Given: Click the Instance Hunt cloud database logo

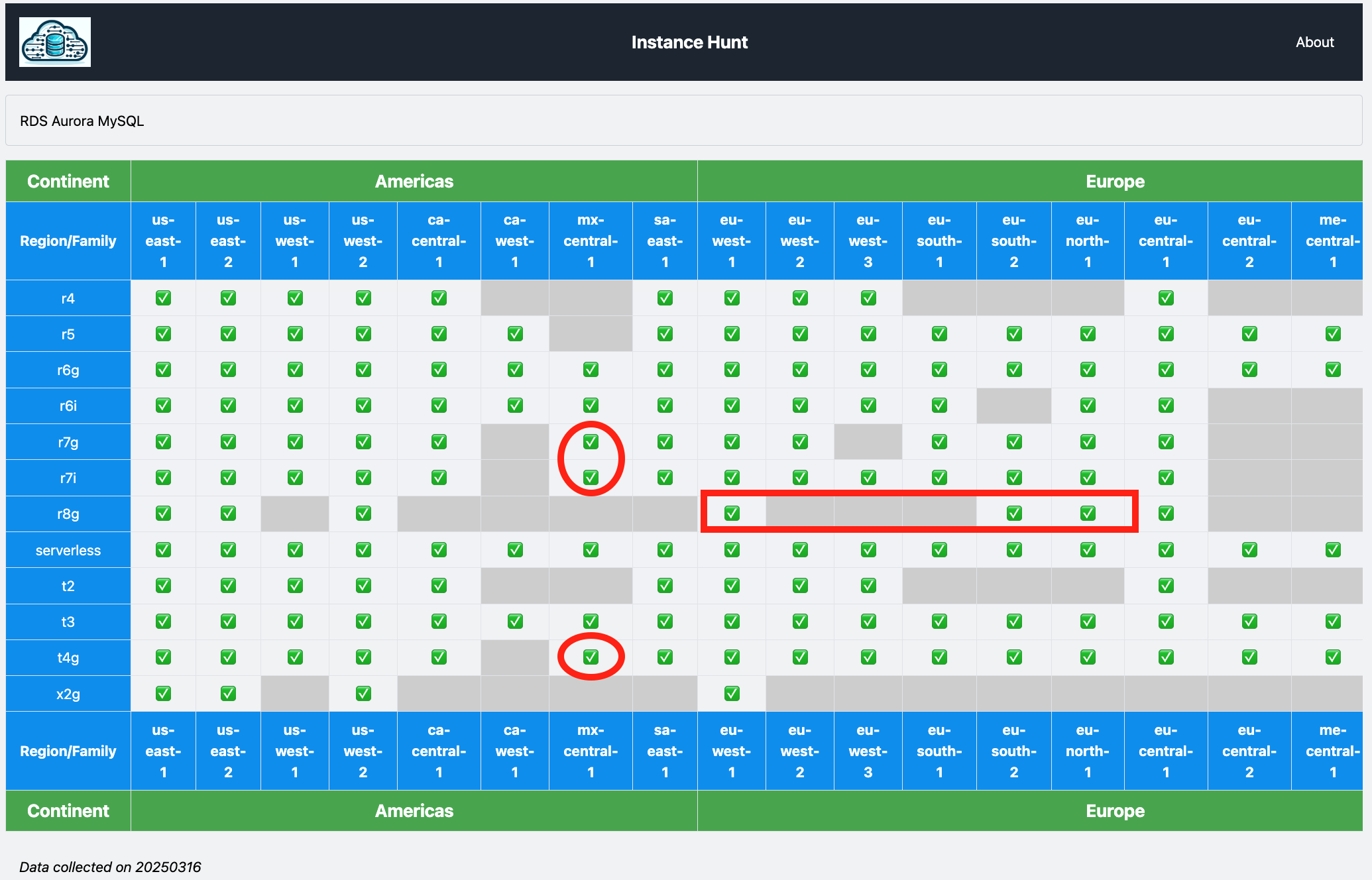Looking at the screenshot, I should point(55,42).
